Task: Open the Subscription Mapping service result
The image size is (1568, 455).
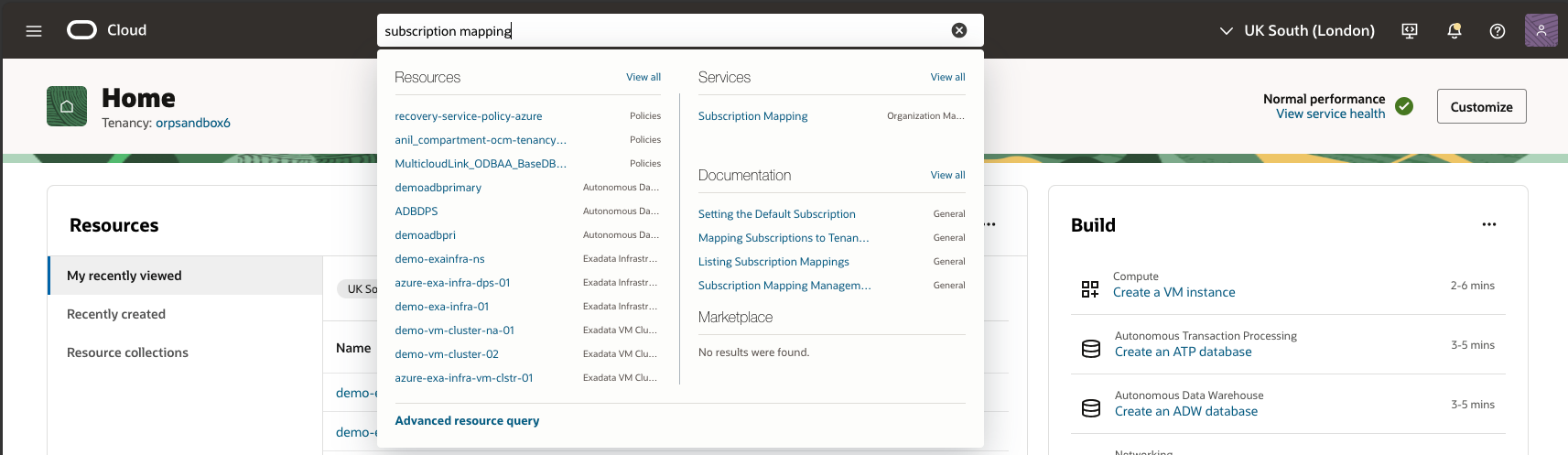Action: [752, 116]
